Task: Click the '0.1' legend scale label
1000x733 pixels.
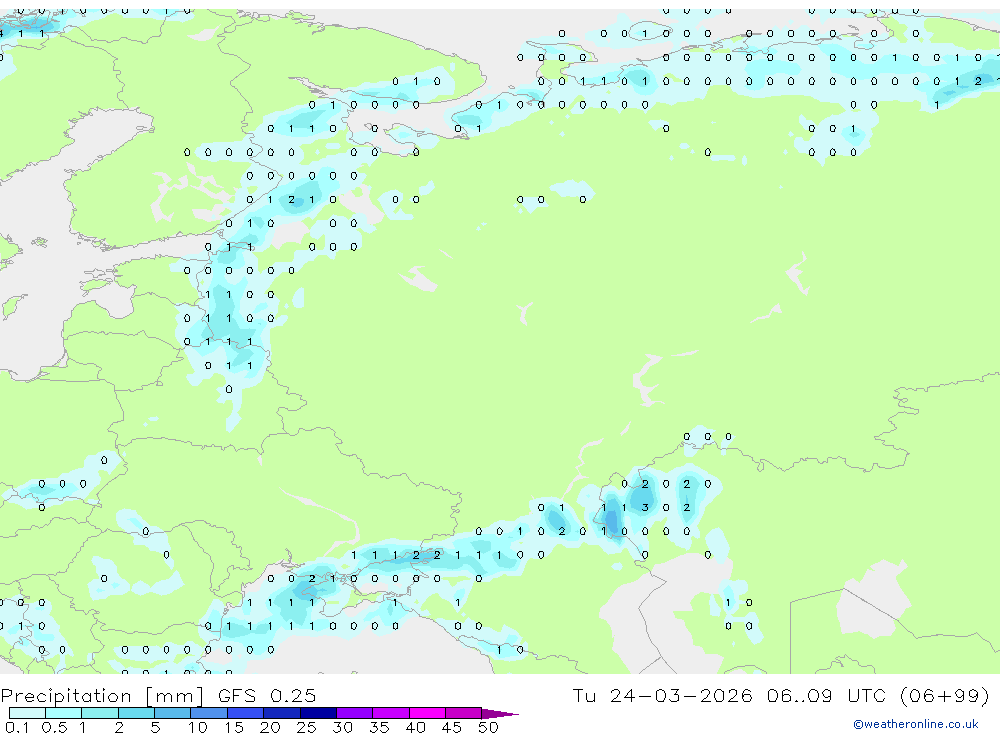Action: [17, 727]
